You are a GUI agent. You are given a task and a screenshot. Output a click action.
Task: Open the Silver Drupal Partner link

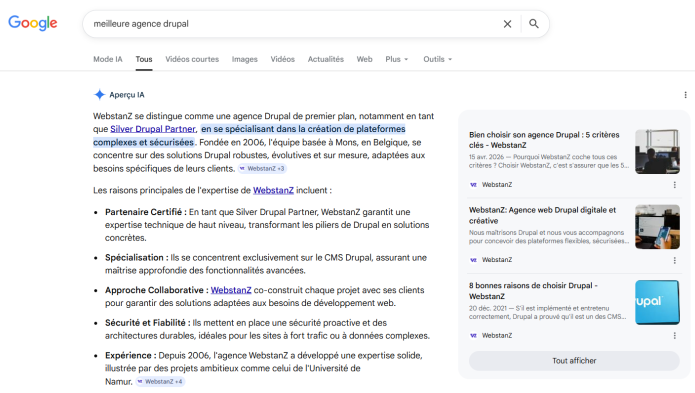pos(153,129)
